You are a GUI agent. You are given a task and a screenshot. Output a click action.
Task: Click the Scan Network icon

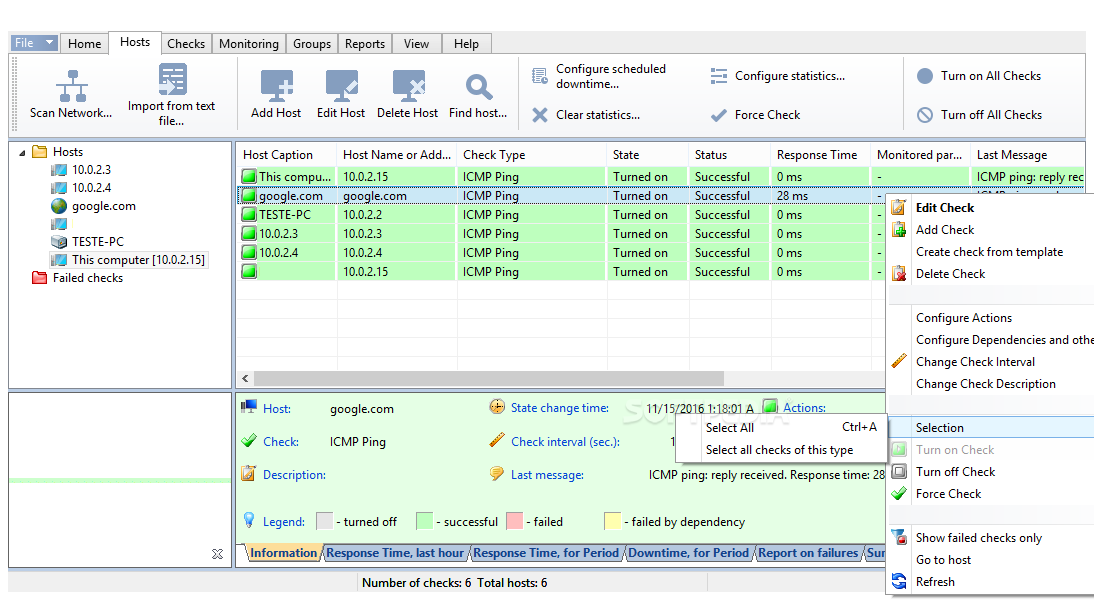(72, 86)
